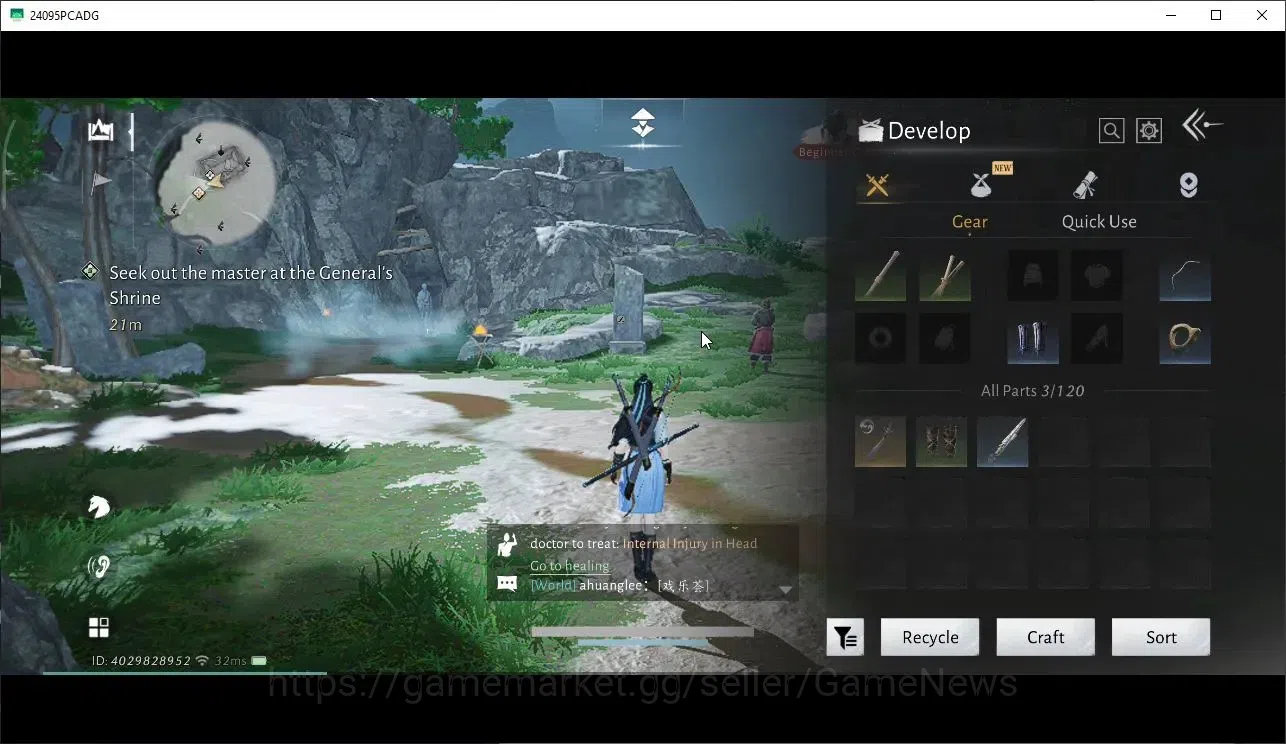Screen dimensions: 1286x744
Task: Summon mount with the horse icon
Action: (99, 507)
